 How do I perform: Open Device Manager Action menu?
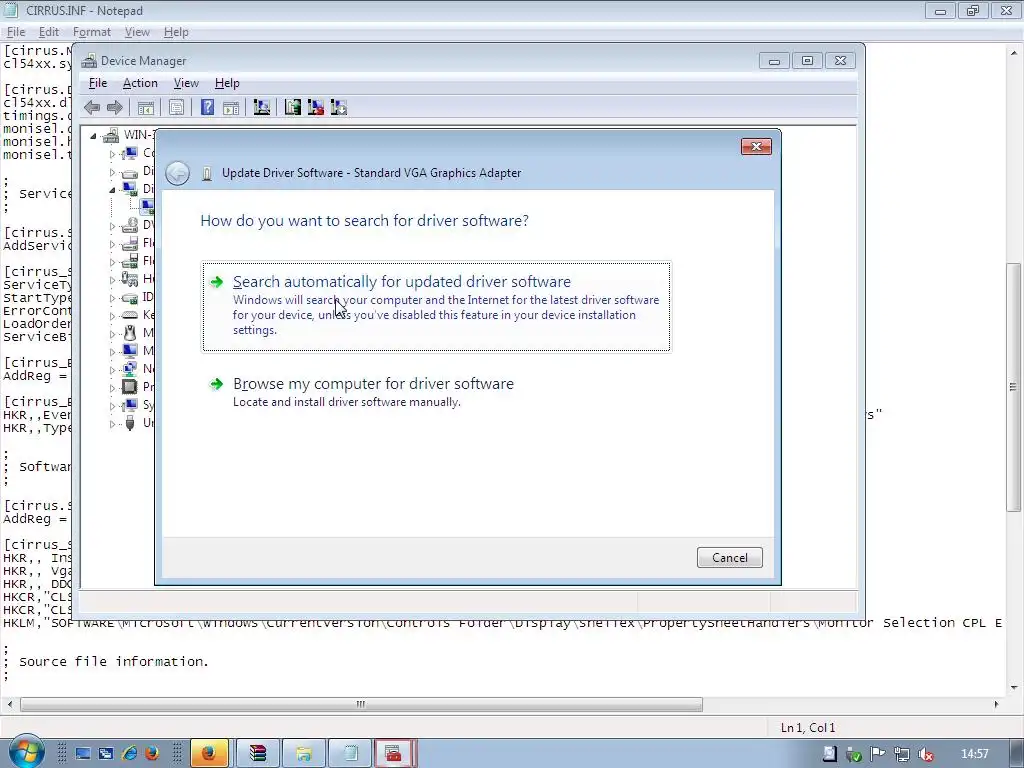click(x=140, y=83)
